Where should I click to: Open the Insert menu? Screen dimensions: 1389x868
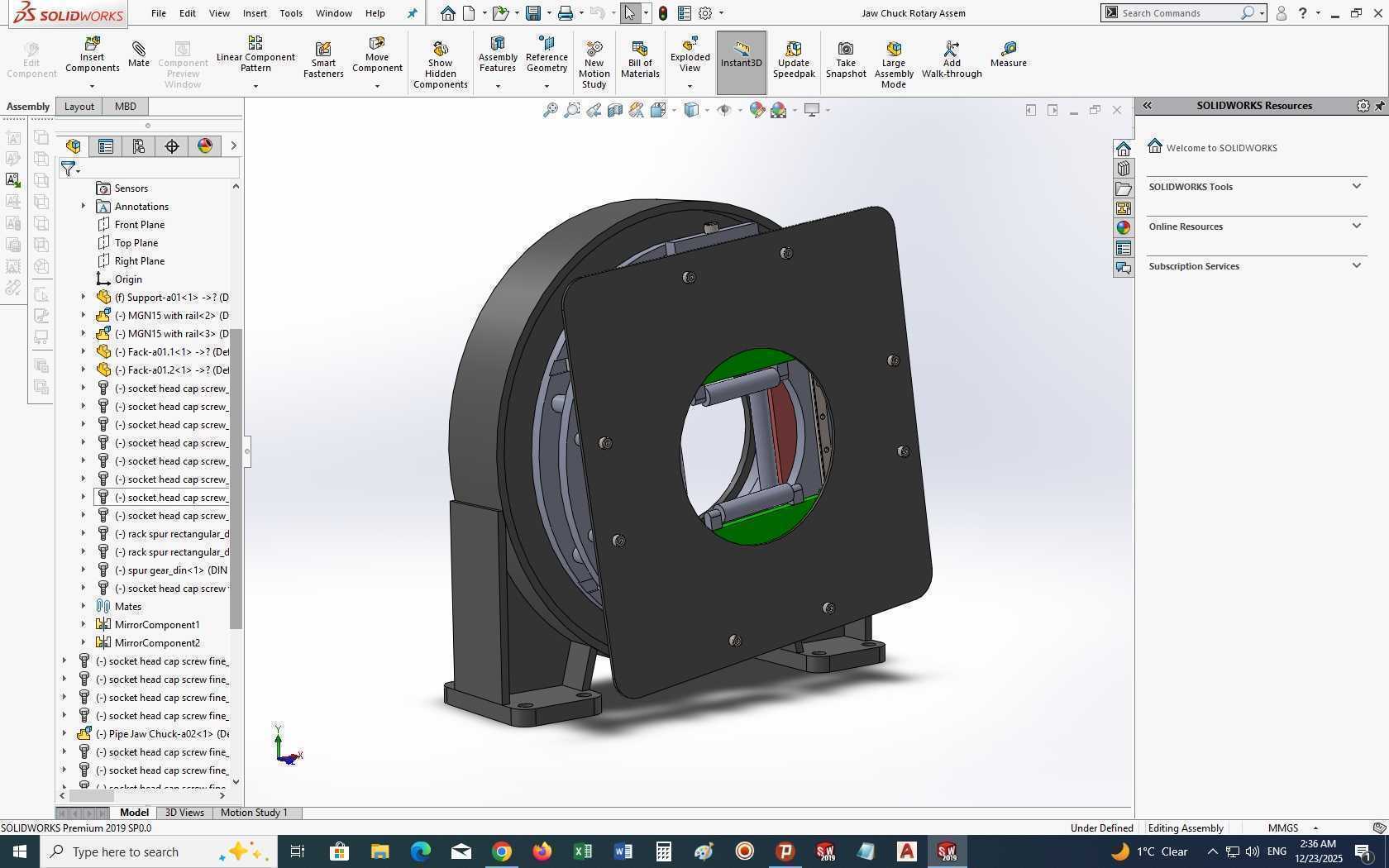click(255, 13)
